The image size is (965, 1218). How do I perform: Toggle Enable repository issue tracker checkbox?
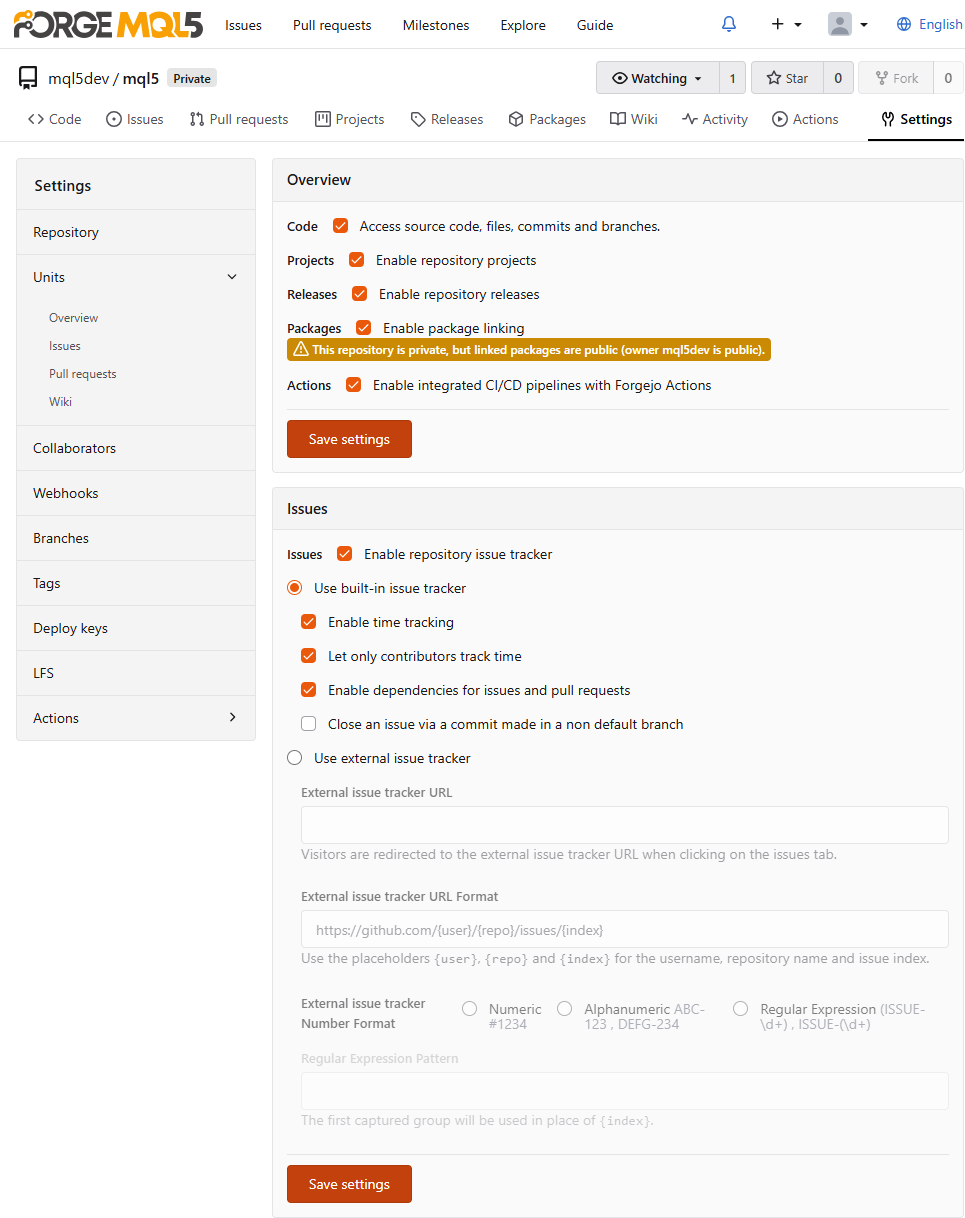coord(345,554)
